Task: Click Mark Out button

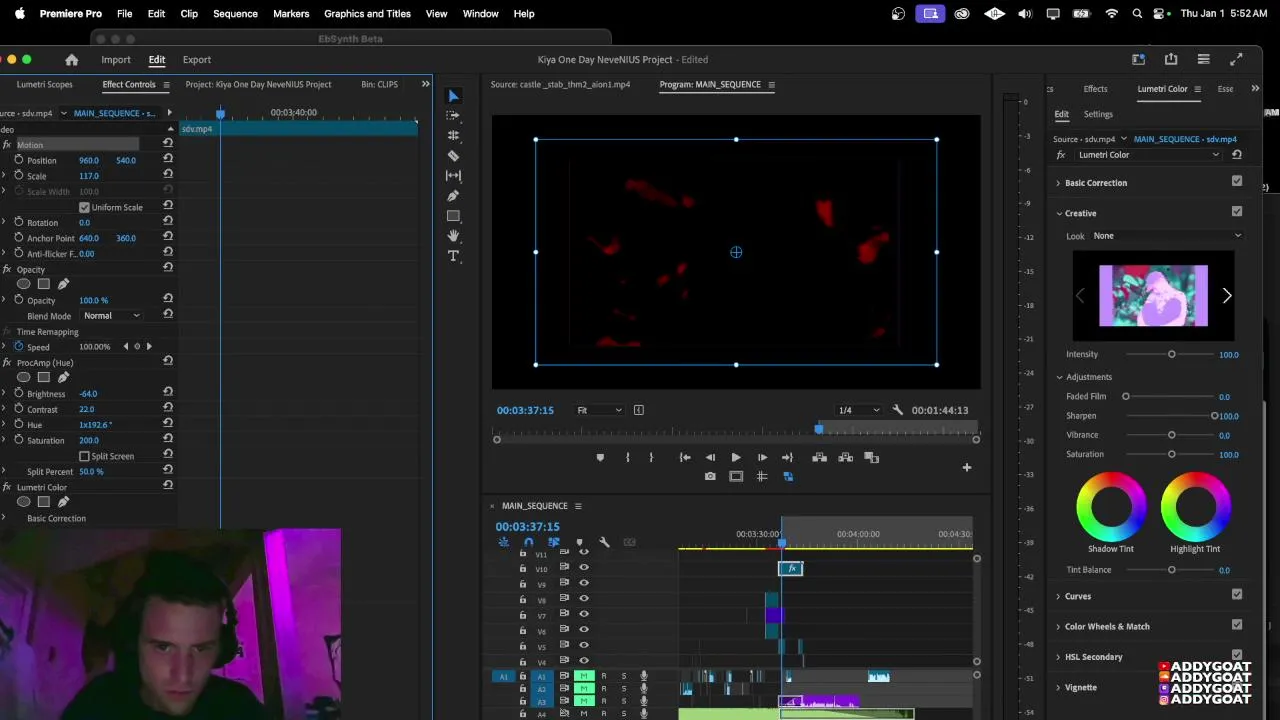Action: pos(651,458)
